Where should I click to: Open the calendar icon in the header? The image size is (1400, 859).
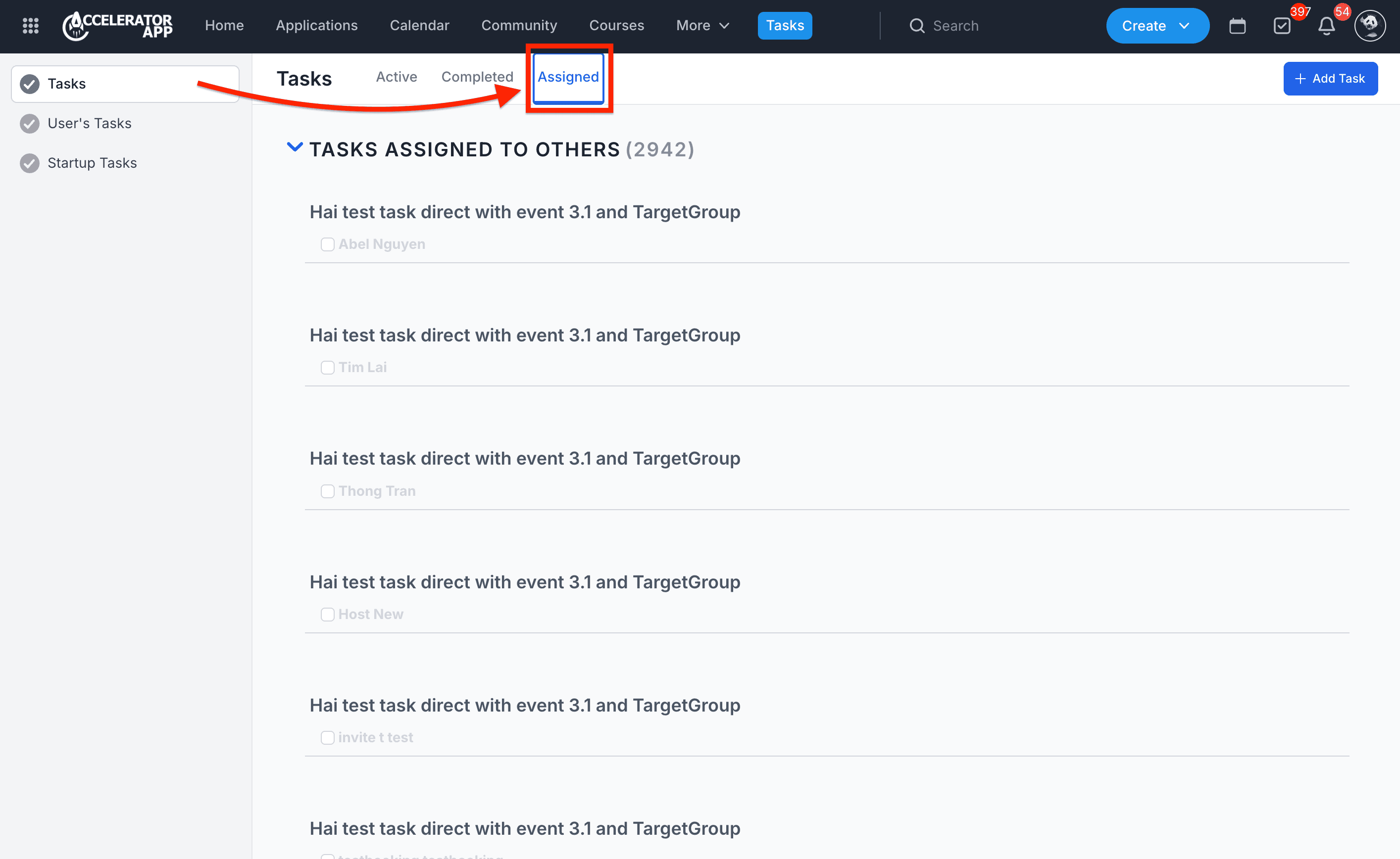point(1237,26)
